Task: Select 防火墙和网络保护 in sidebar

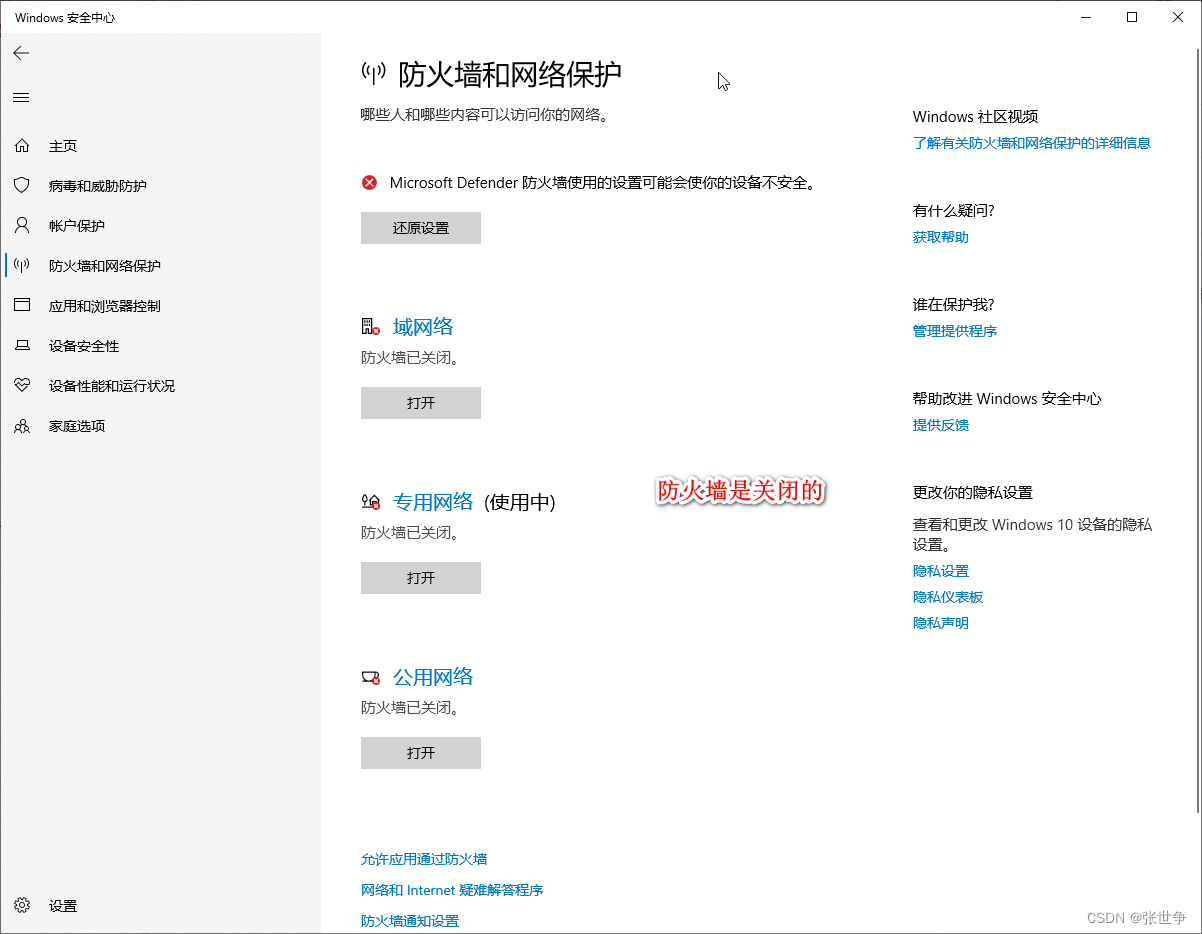Action: point(105,266)
